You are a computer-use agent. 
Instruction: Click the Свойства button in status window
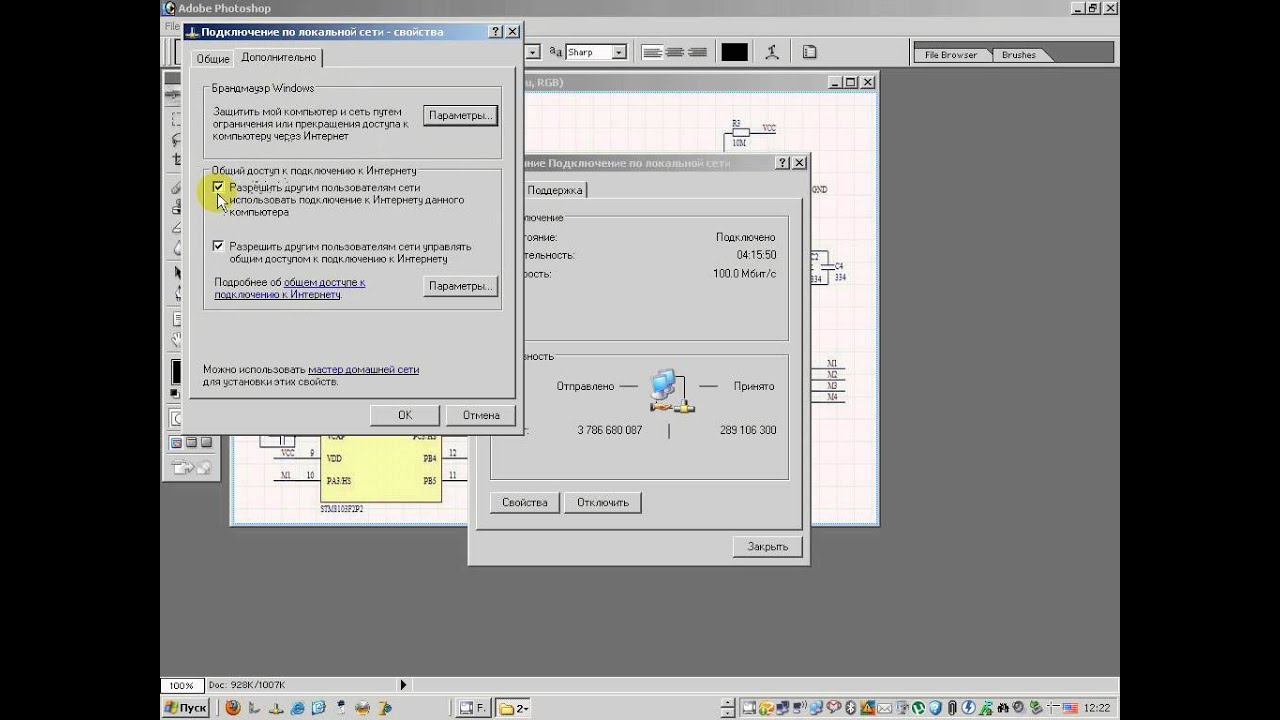pos(525,502)
